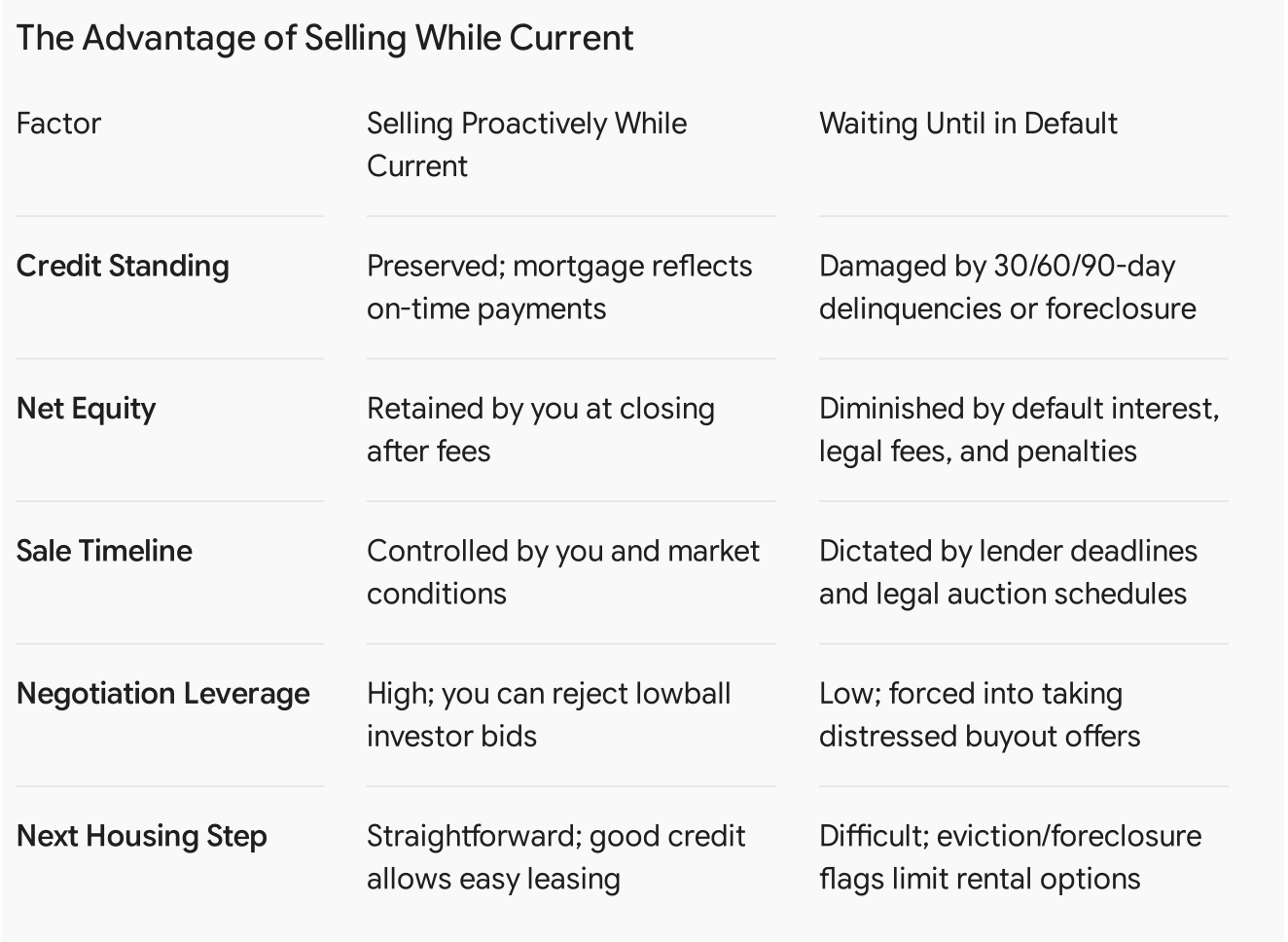Click the cell 'Diminished by default interest, legal fees'

tap(1019, 429)
